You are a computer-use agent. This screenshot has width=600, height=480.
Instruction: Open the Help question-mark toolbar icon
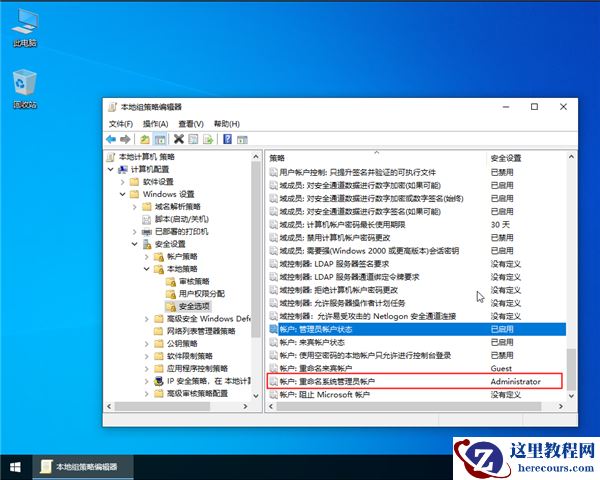coord(227,139)
